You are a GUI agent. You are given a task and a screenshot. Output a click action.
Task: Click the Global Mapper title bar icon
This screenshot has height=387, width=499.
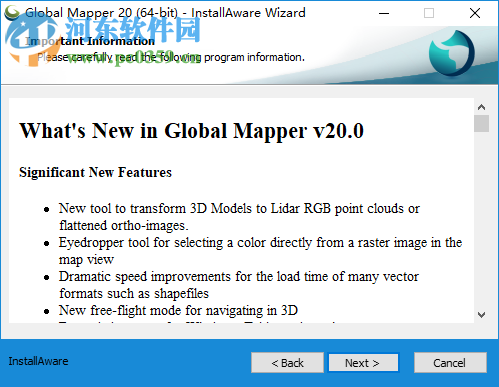pyautogui.click(x=12, y=12)
